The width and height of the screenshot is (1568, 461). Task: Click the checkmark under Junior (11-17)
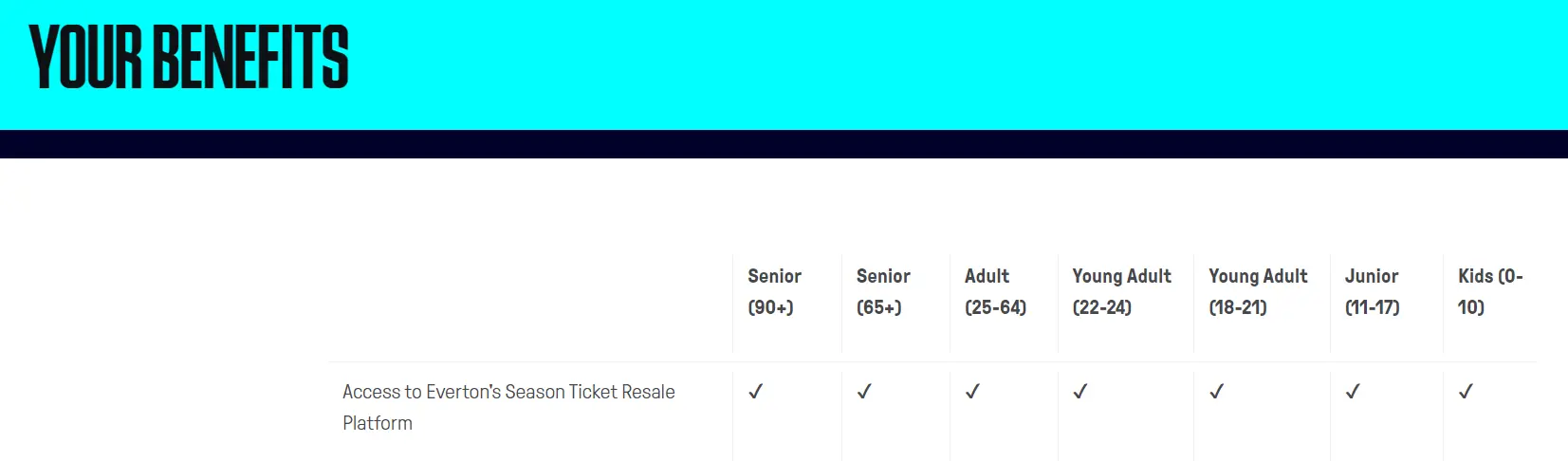1354,392
